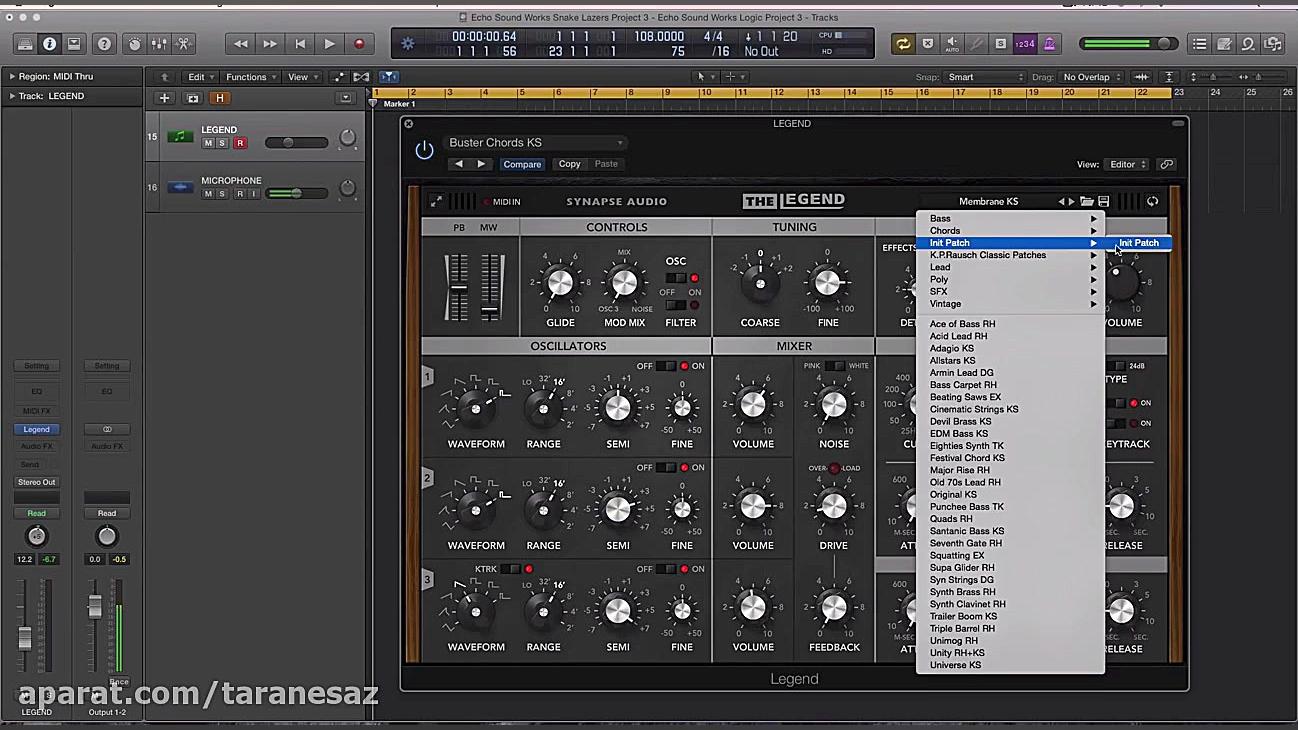
Task: Toggle Cycle mode button
Action: (903, 44)
